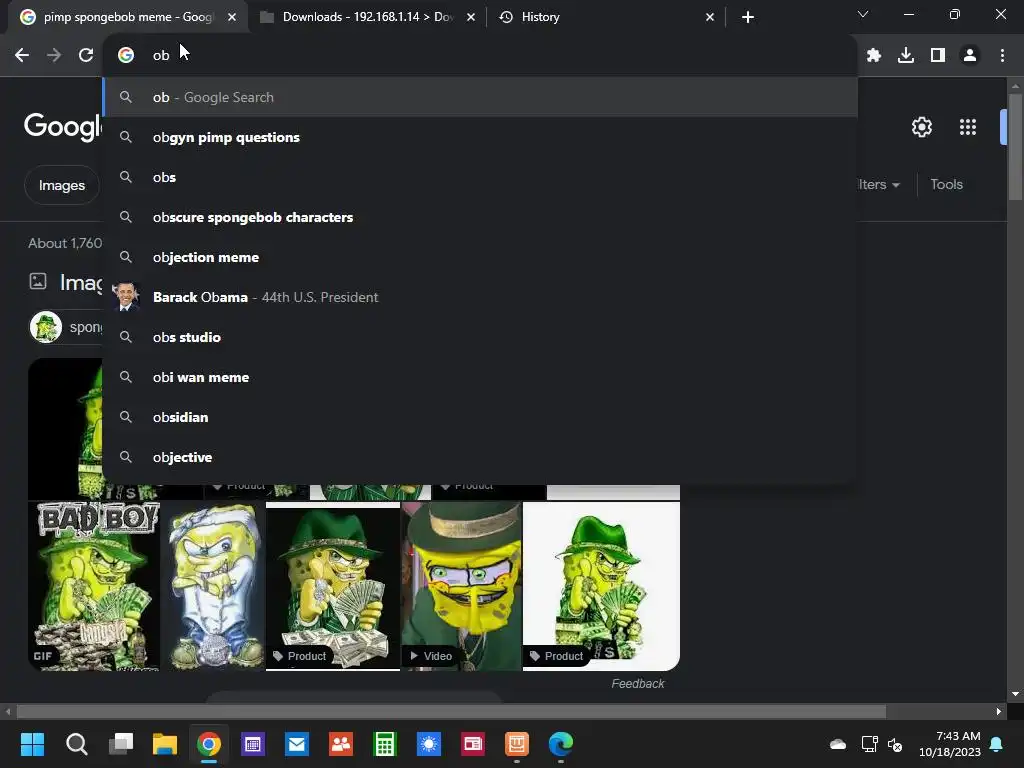Close the Downloads tab
1024x768 pixels.
coord(471,17)
